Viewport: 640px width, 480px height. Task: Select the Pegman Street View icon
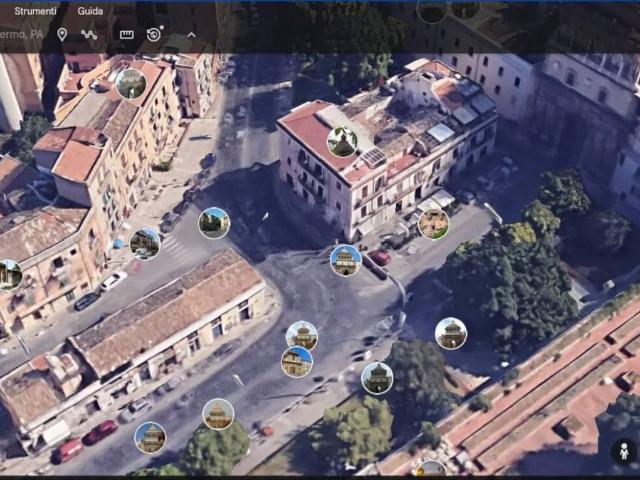624,451
